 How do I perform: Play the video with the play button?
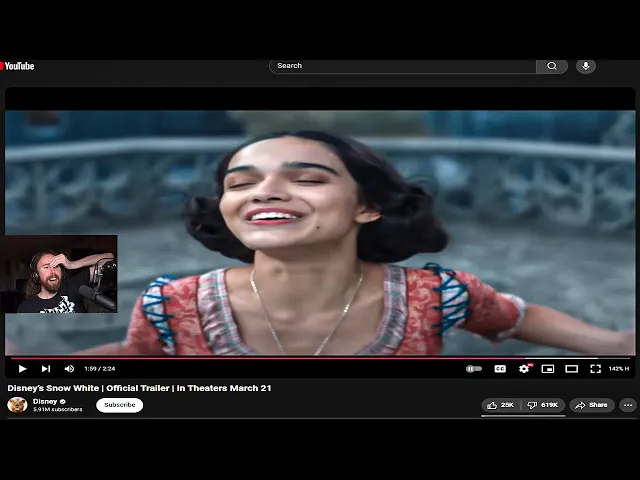22,369
